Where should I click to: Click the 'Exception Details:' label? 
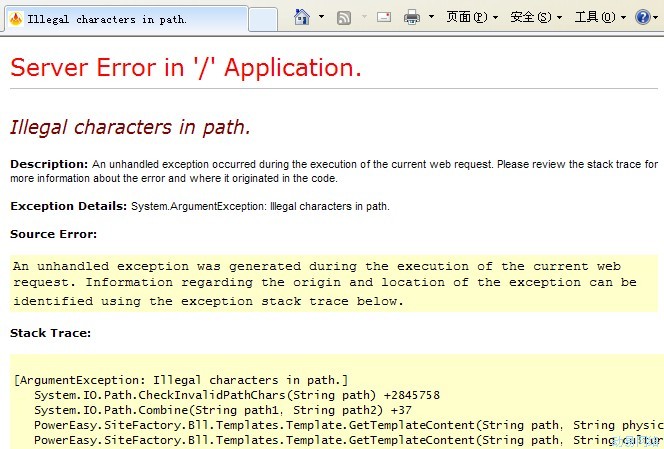(x=69, y=206)
